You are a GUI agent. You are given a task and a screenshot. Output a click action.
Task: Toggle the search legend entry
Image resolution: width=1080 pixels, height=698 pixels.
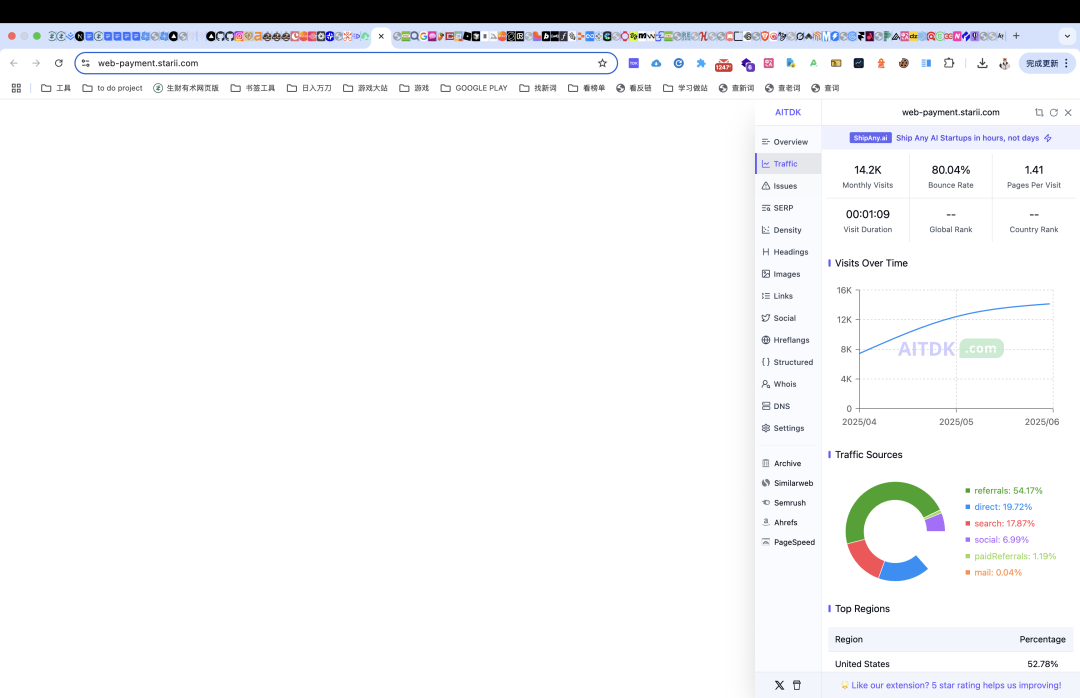[x=1000, y=524]
